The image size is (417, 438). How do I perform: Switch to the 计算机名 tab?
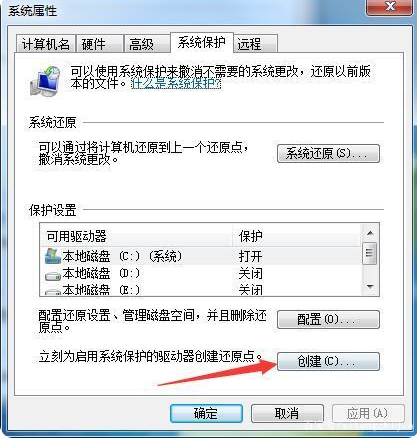pos(46,44)
